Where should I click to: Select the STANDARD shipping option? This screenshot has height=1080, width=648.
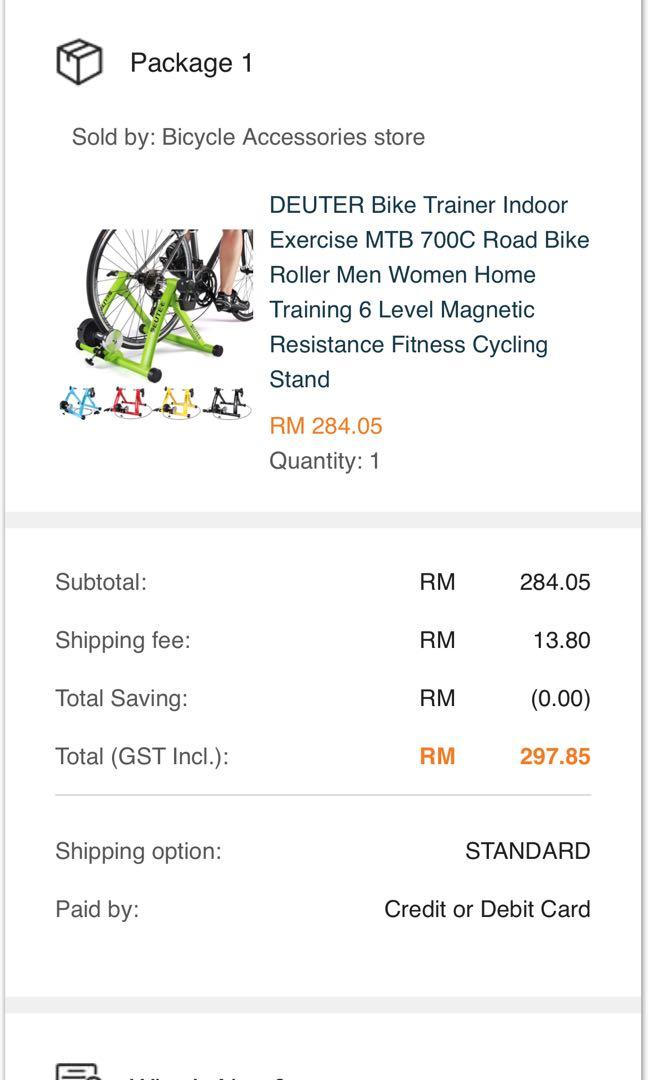coord(526,851)
